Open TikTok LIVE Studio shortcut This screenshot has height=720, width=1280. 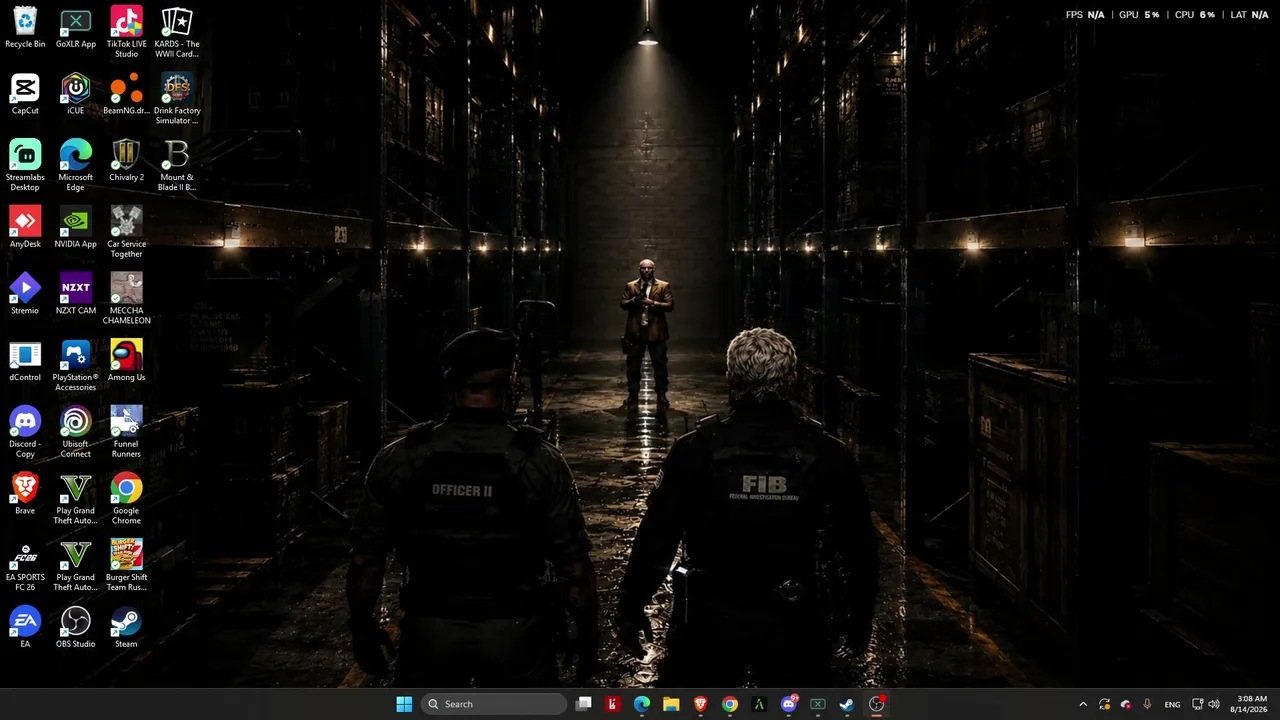(126, 32)
